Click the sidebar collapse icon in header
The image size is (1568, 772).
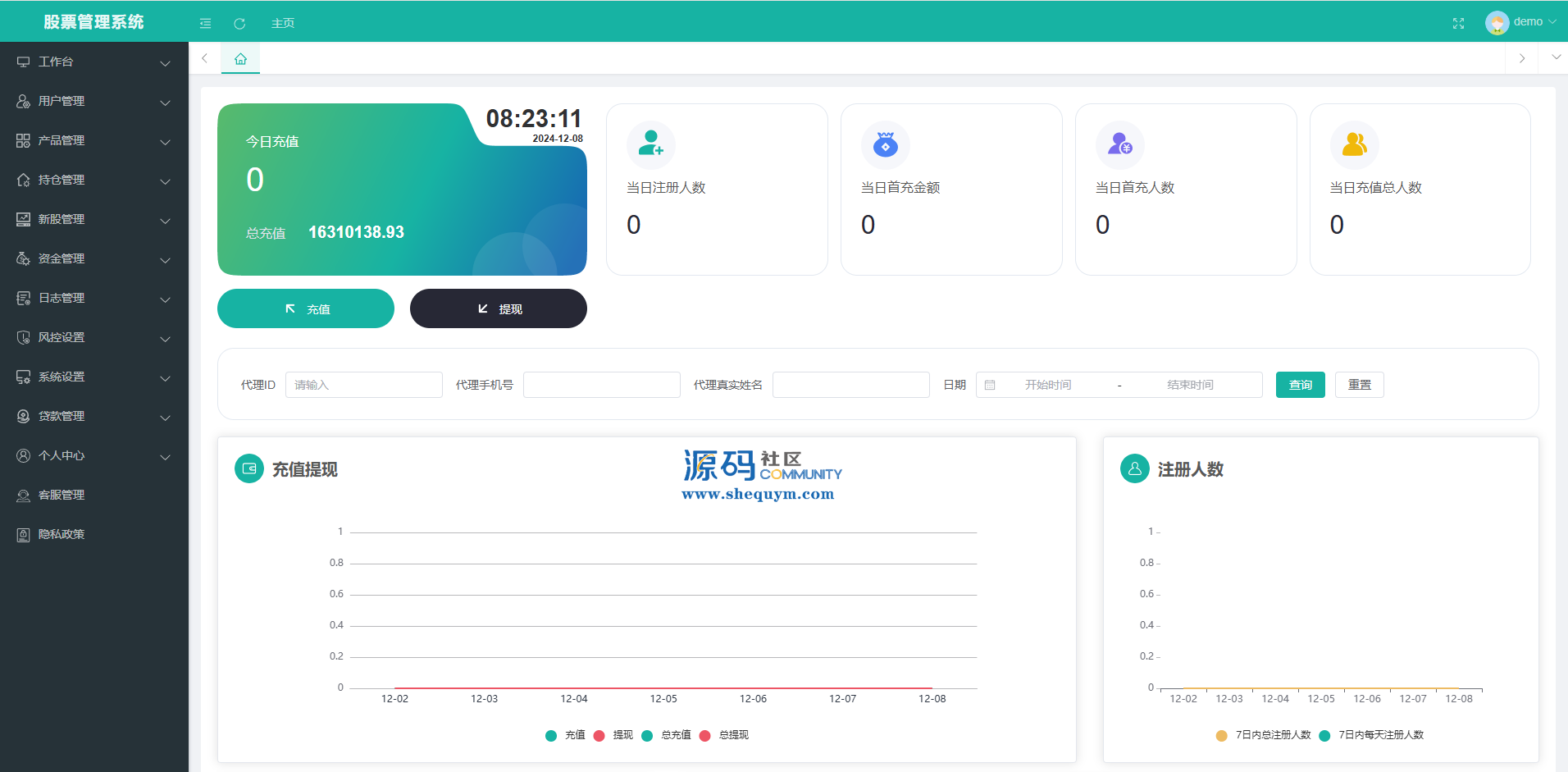[x=205, y=24]
